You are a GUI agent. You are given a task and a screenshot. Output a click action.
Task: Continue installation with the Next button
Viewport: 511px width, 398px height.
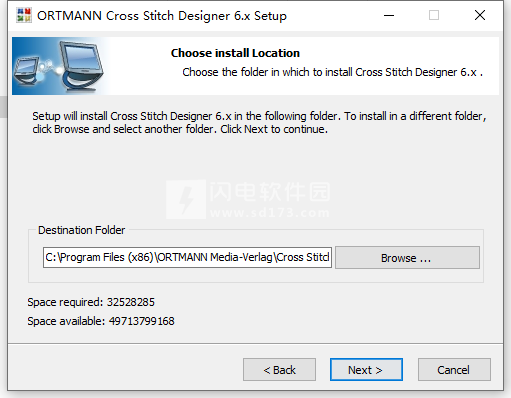pos(366,370)
